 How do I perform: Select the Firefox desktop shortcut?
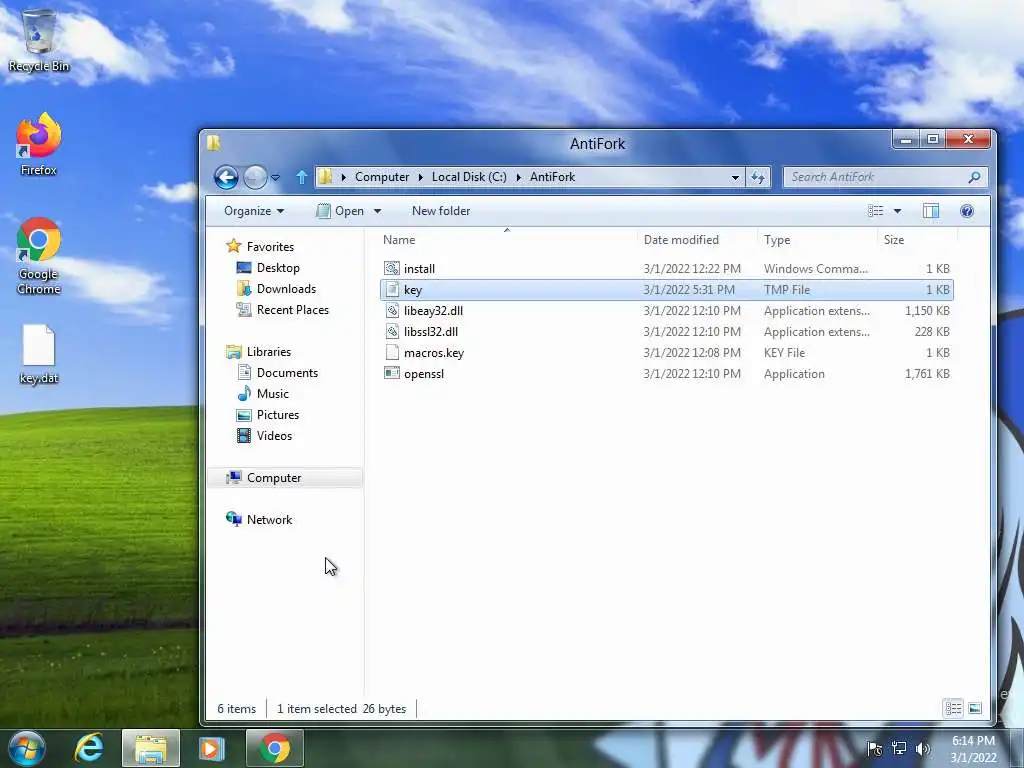tap(39, 144)
